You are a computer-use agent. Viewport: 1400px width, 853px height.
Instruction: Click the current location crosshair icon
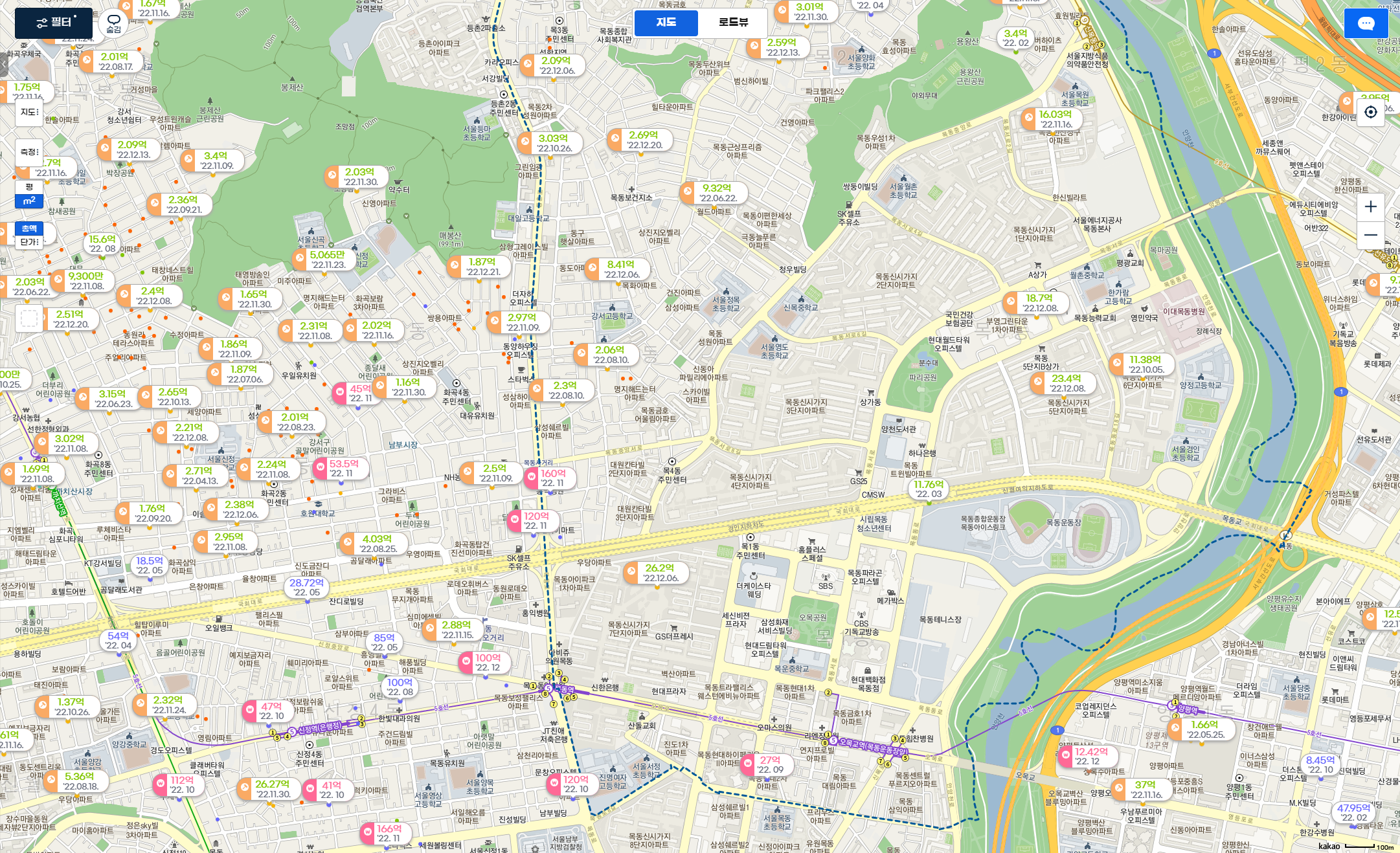(x=1370, y=112)
